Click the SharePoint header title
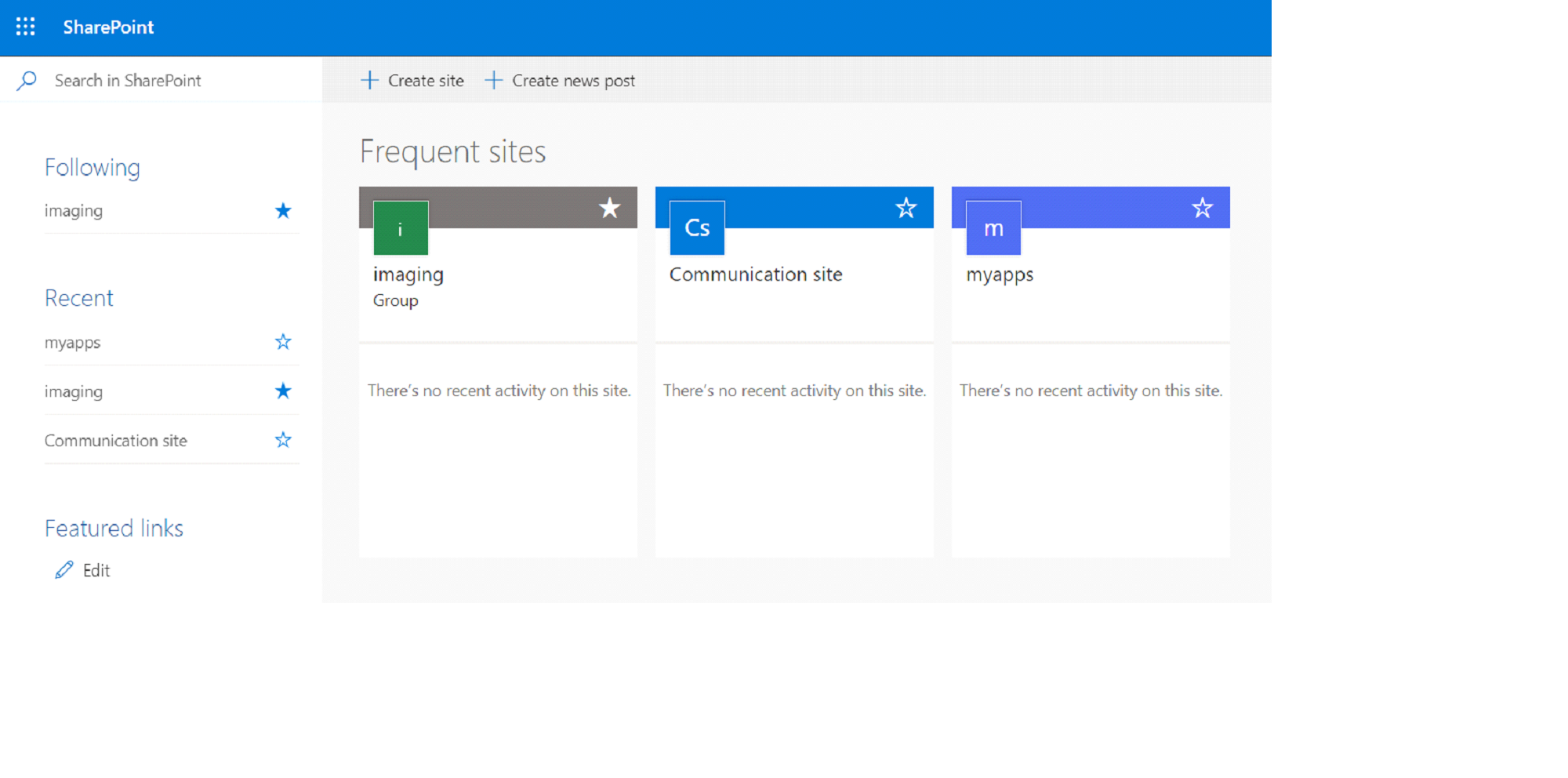 click(108, 27)
